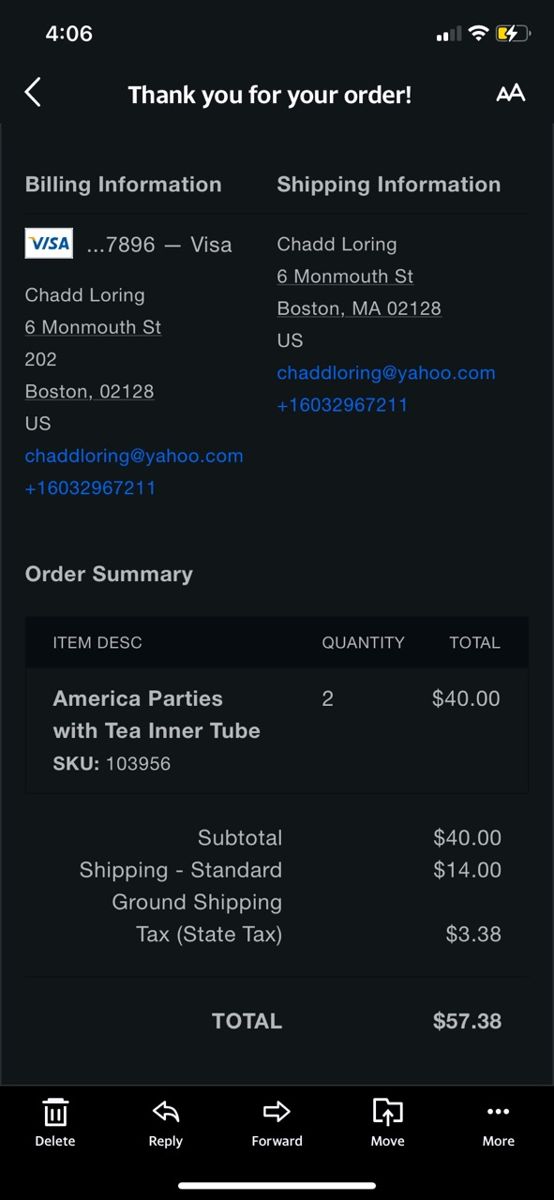Tap the back arrow in the header
The height and width of the screenshot is (1200, 554).
(33, 93)
